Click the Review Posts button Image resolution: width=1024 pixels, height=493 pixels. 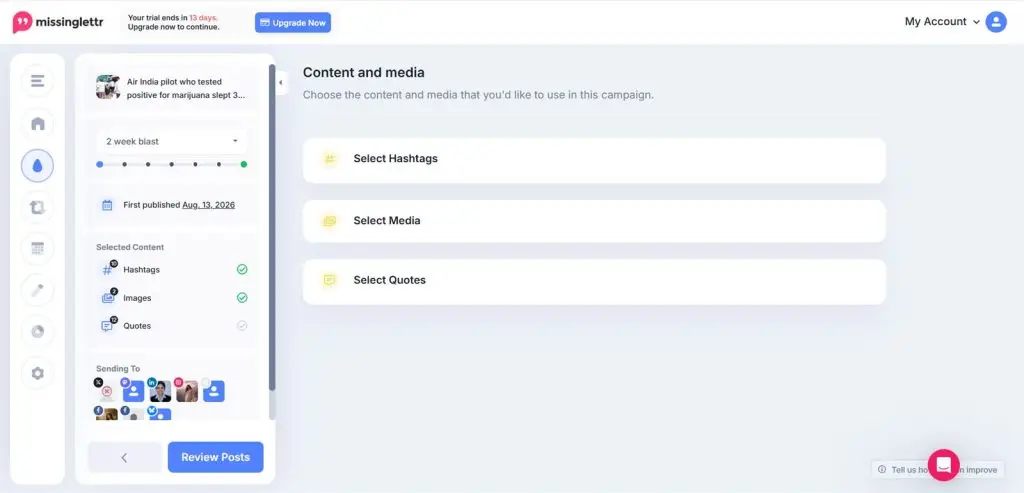(x=216, y=457)
